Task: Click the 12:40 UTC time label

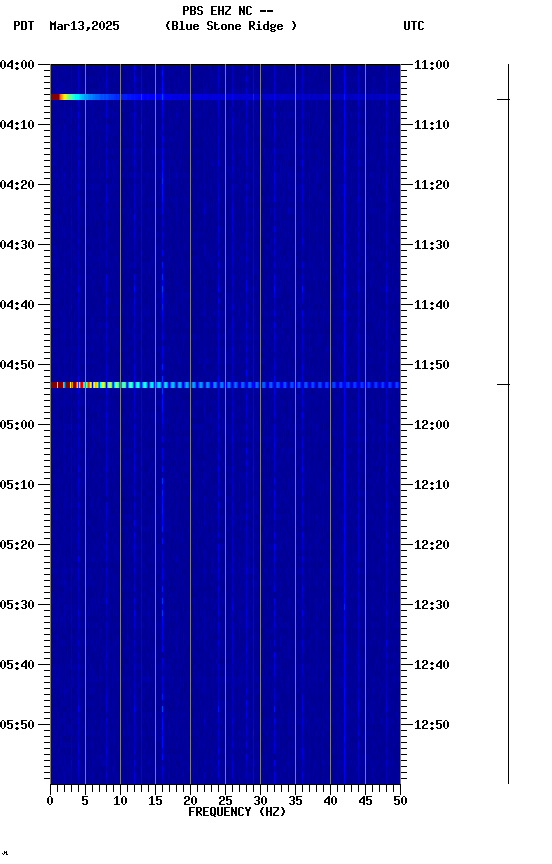Action: [432, 665]
